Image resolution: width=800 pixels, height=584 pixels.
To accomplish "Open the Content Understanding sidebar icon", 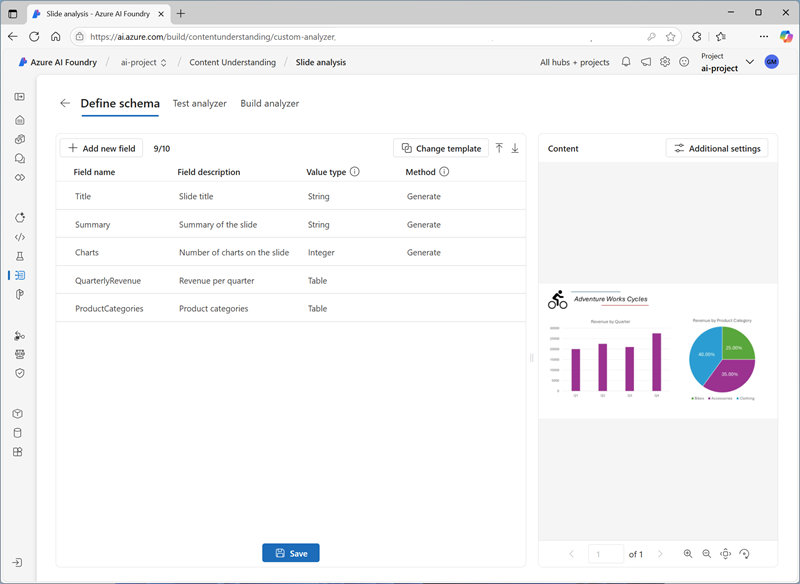I will coord(19,275).
